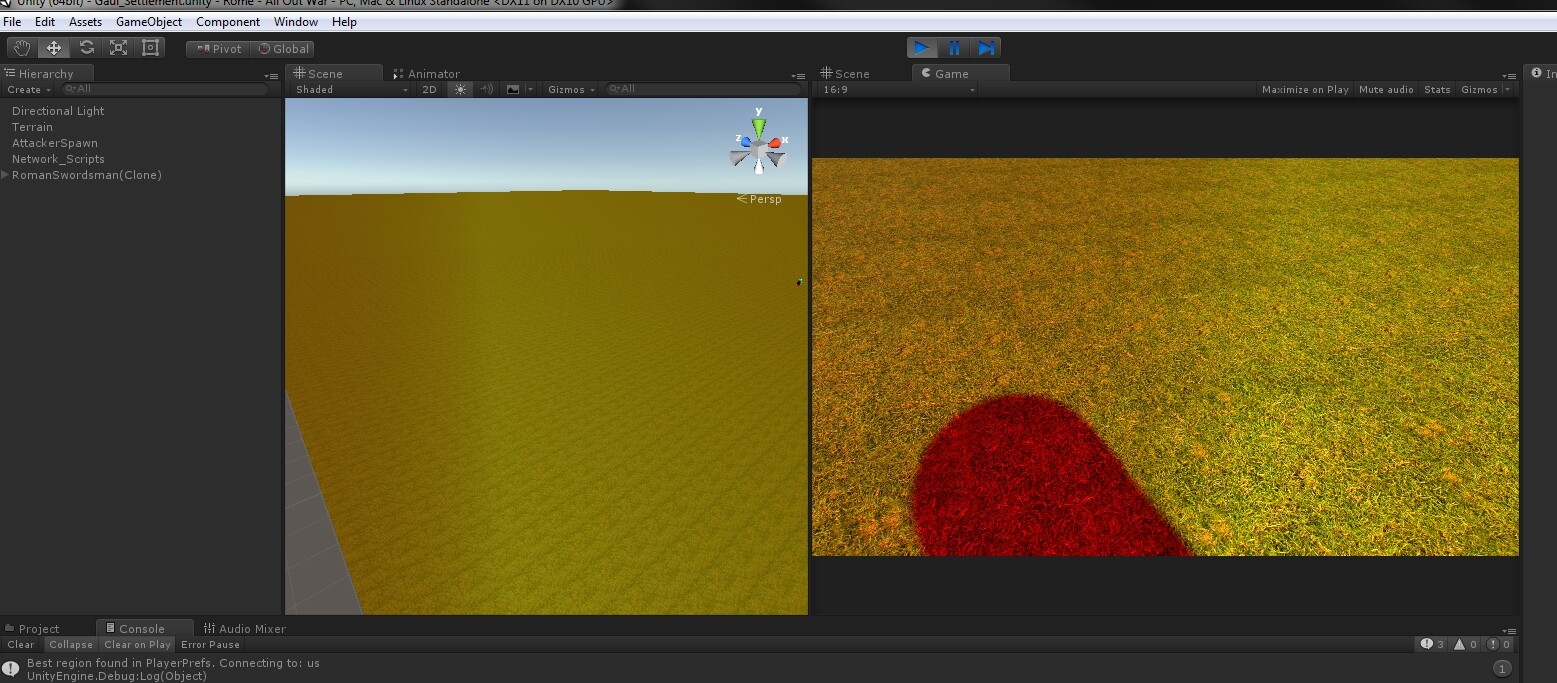Activate the Hand pan tool
The width and height of the screenshot is (1557, 683).
[21, 47]
